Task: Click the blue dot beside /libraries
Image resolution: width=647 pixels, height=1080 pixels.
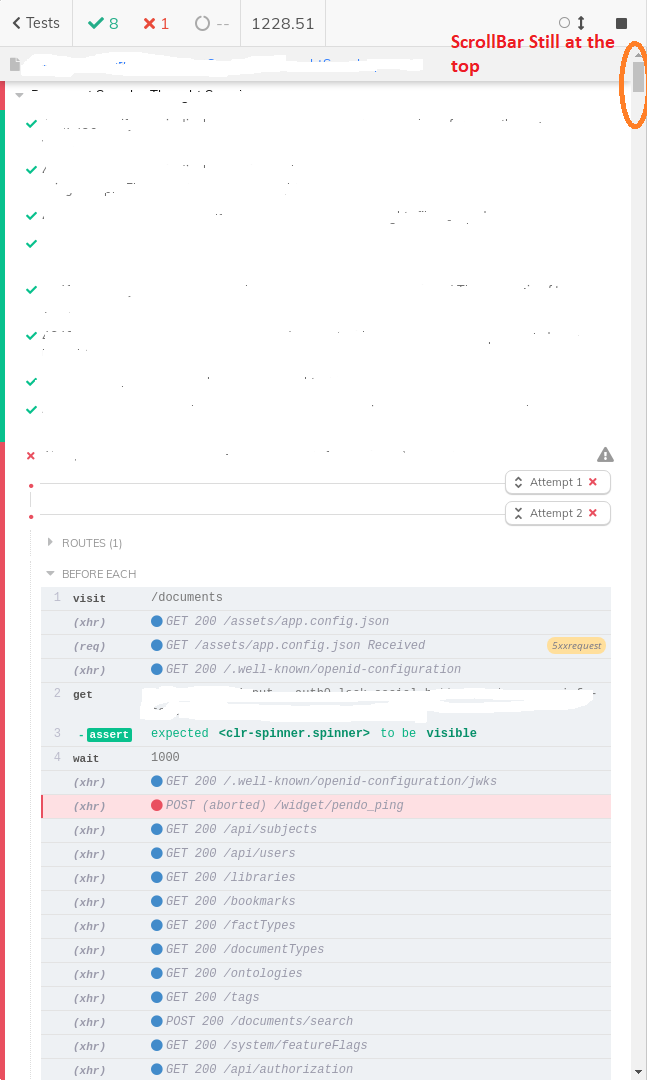Action: [156, 878]
